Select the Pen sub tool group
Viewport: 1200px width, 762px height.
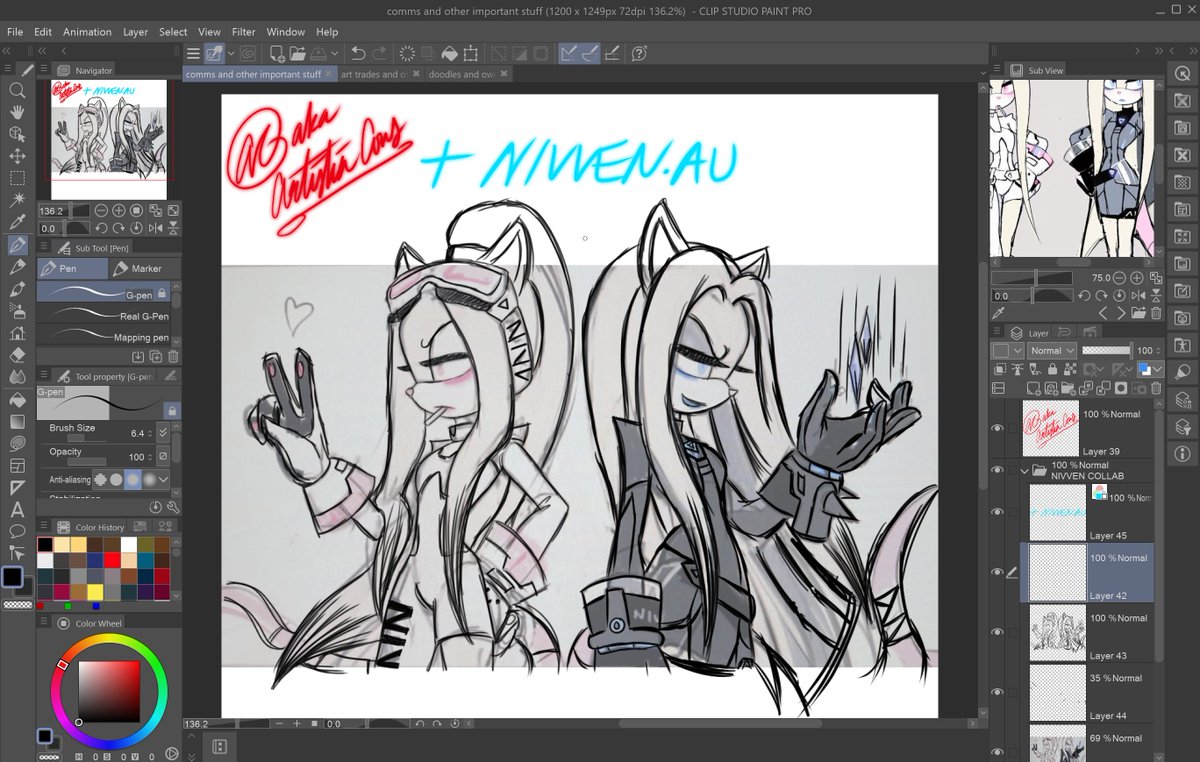(x=72, y=268)
